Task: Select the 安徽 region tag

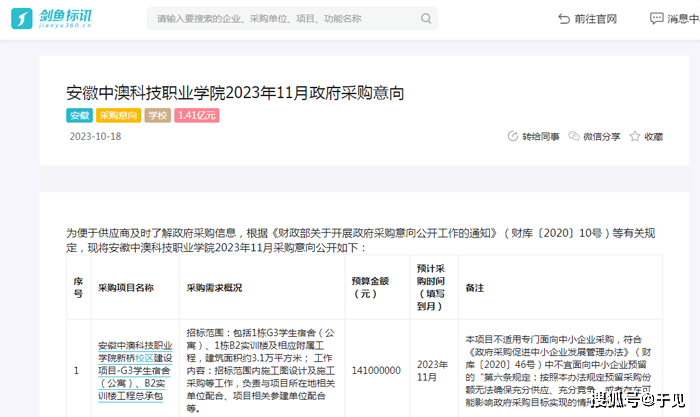Action: 79,115
